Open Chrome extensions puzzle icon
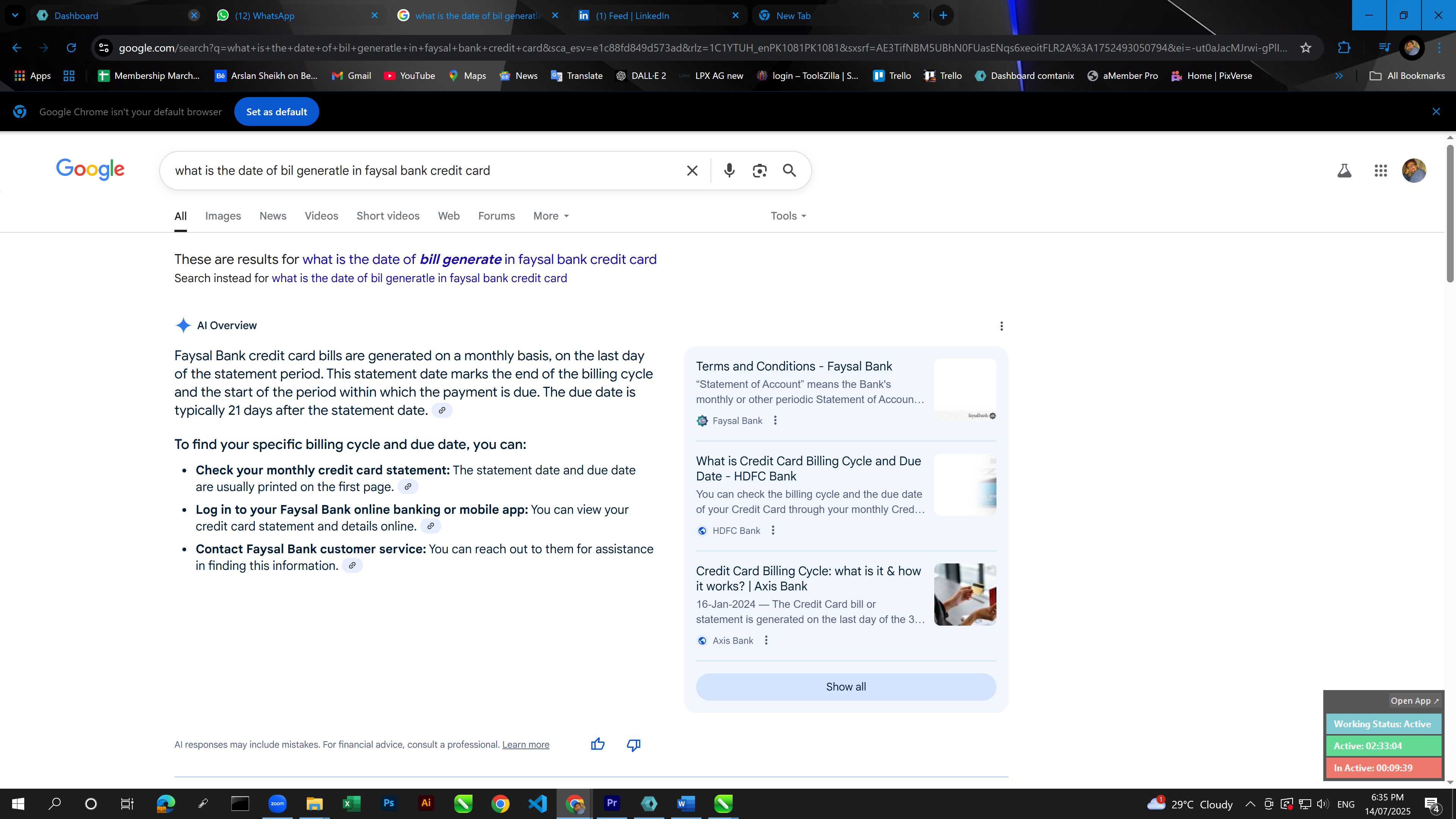1456x819 pixels. click(x=1344, y=47)
